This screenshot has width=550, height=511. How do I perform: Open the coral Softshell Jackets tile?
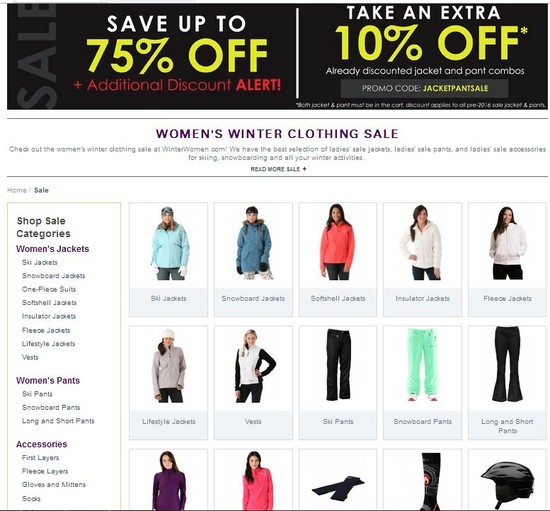(338, 259)
